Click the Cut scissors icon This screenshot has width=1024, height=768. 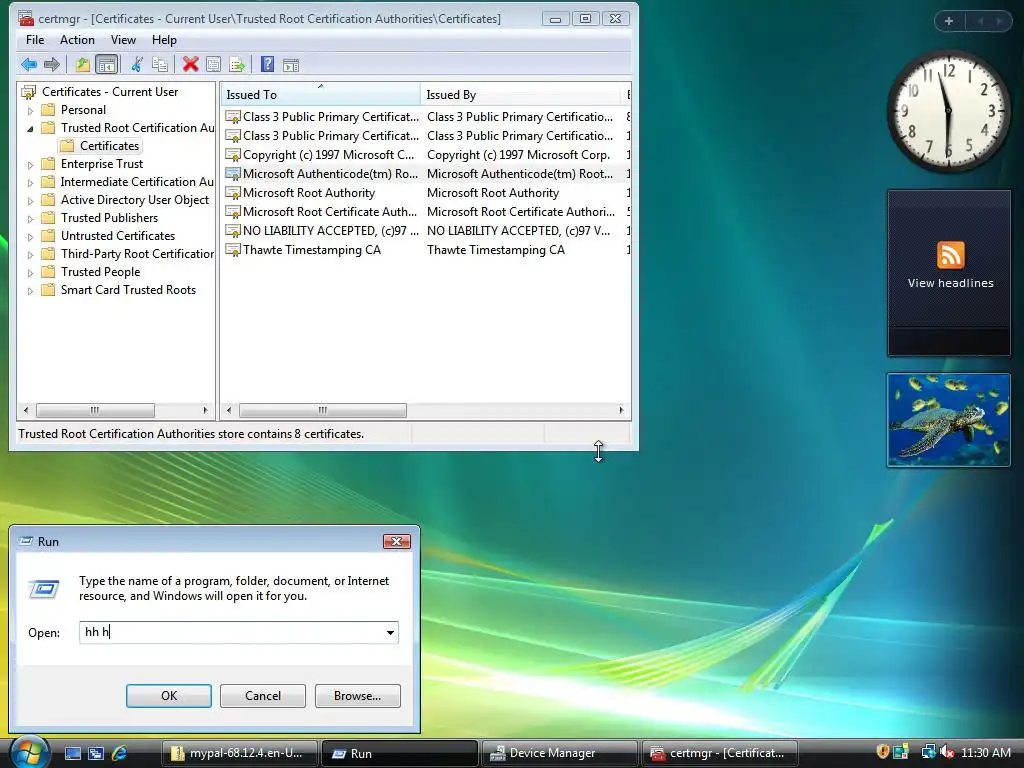[137, 64]
